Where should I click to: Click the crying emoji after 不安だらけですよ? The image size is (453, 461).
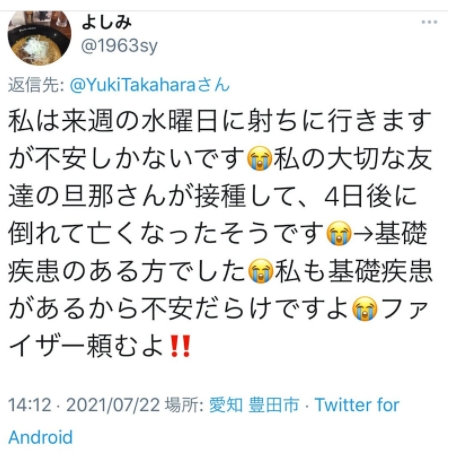point(365,308)
